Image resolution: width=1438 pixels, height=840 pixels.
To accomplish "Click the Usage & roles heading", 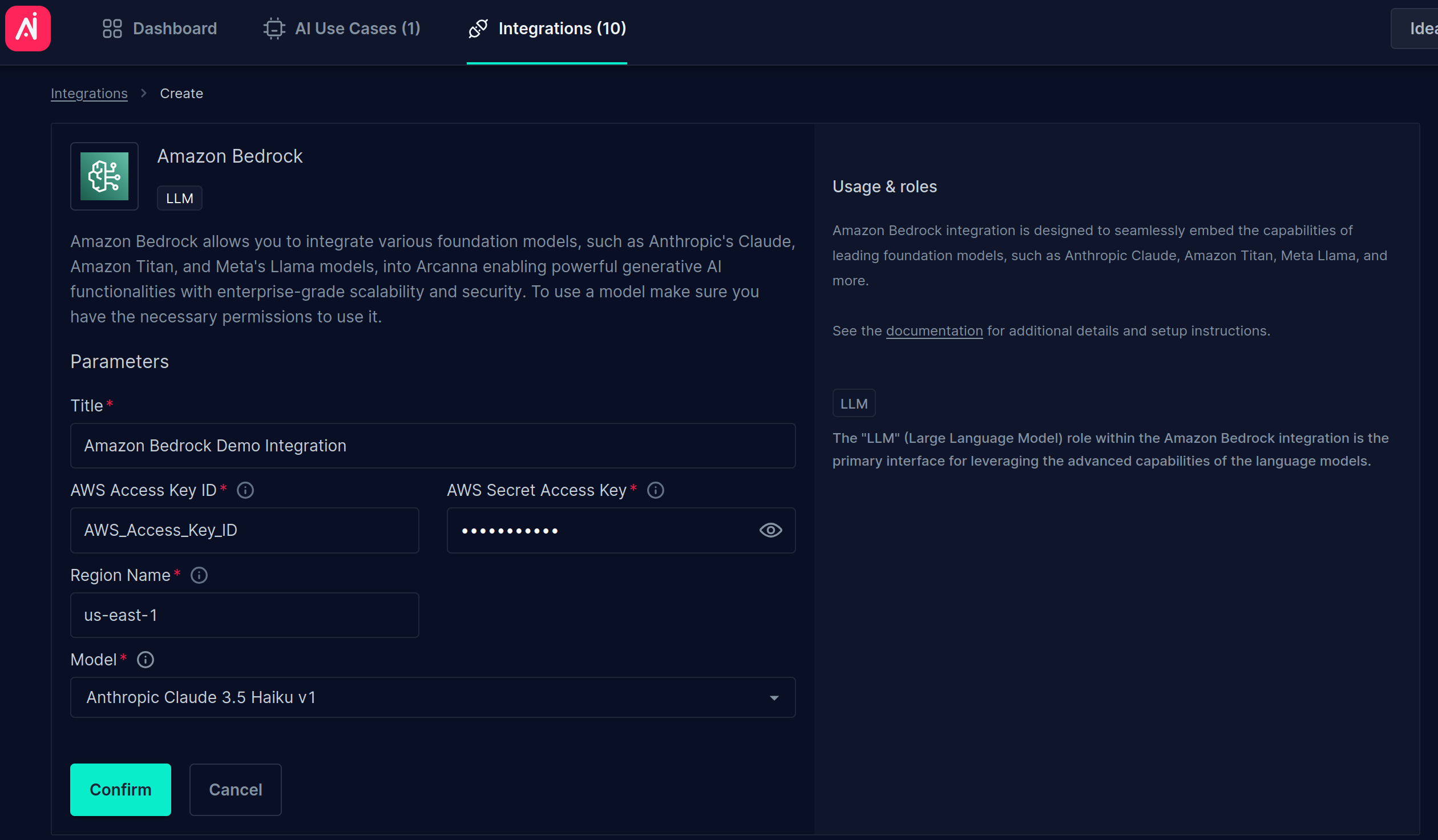I will tap(884, 187).
